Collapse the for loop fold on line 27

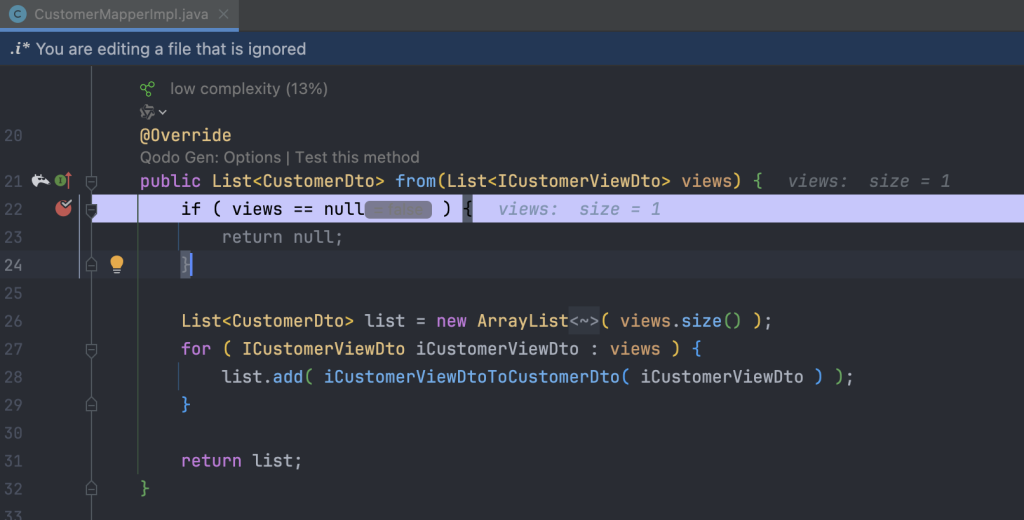click(91, 350)
